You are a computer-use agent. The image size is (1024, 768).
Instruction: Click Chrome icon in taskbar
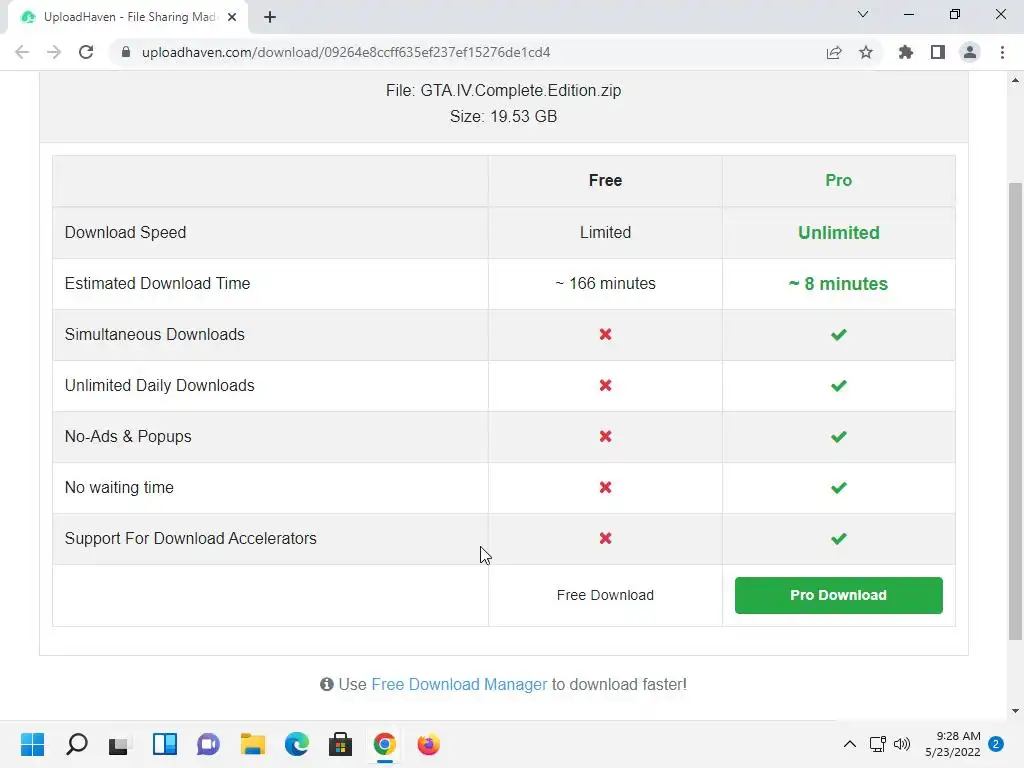pos(385,744)
